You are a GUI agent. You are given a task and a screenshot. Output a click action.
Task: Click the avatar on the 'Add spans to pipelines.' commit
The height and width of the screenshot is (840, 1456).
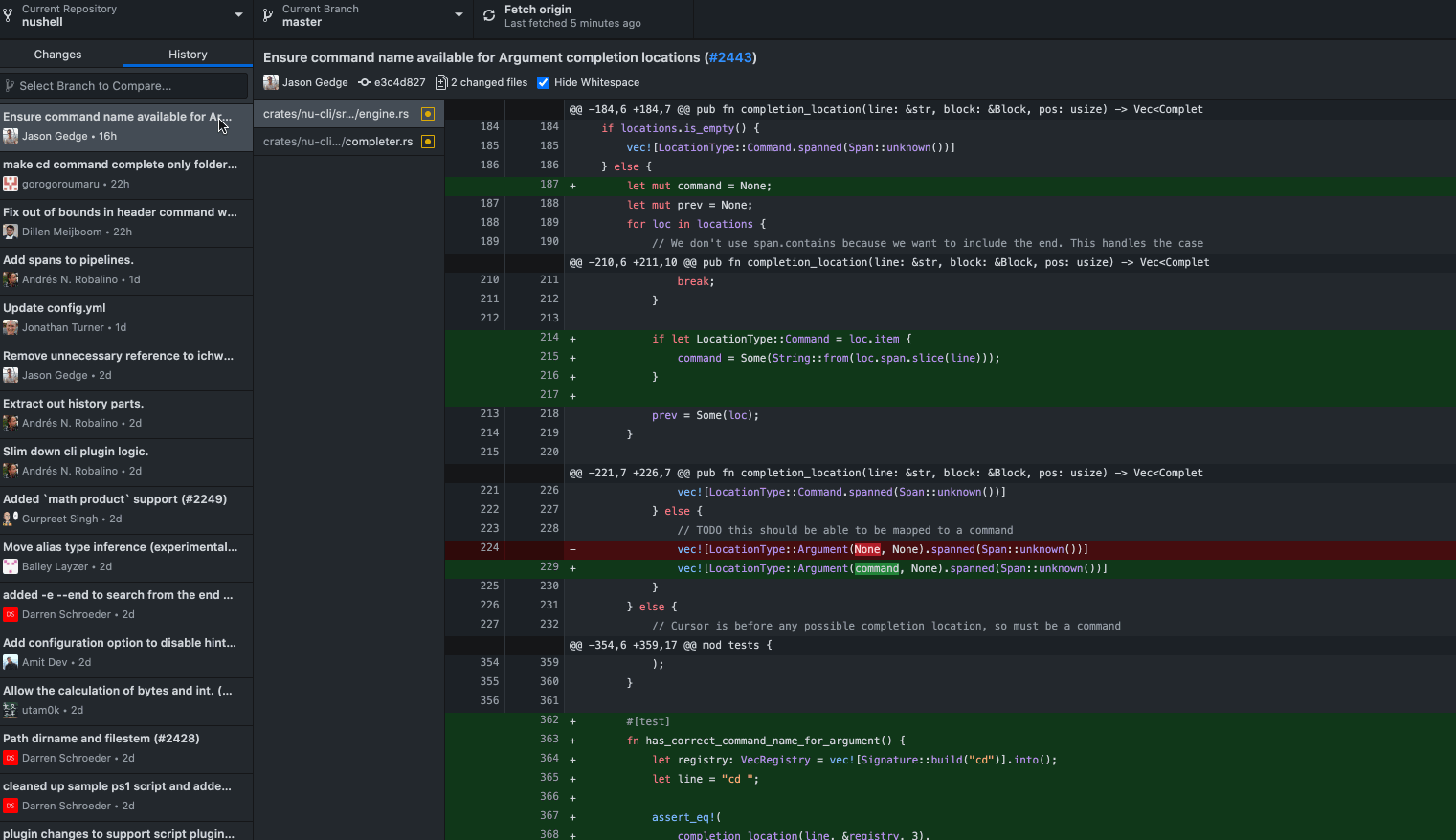pyautogui.click(x=11, y=279)
